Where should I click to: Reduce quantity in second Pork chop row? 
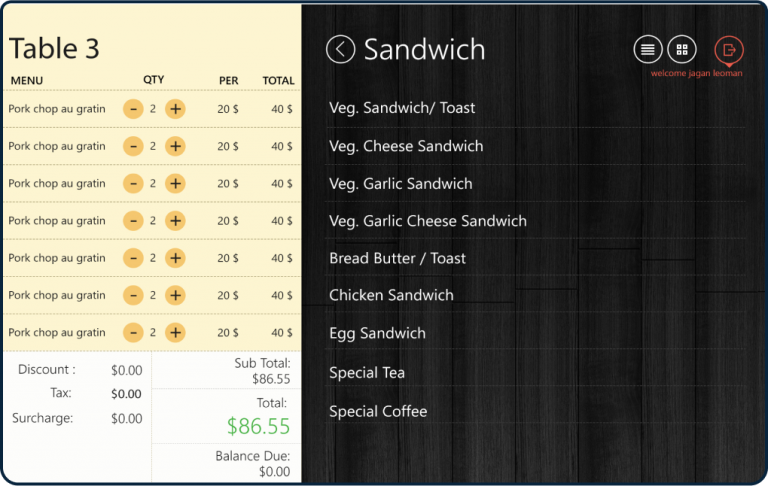coord(133,146)
